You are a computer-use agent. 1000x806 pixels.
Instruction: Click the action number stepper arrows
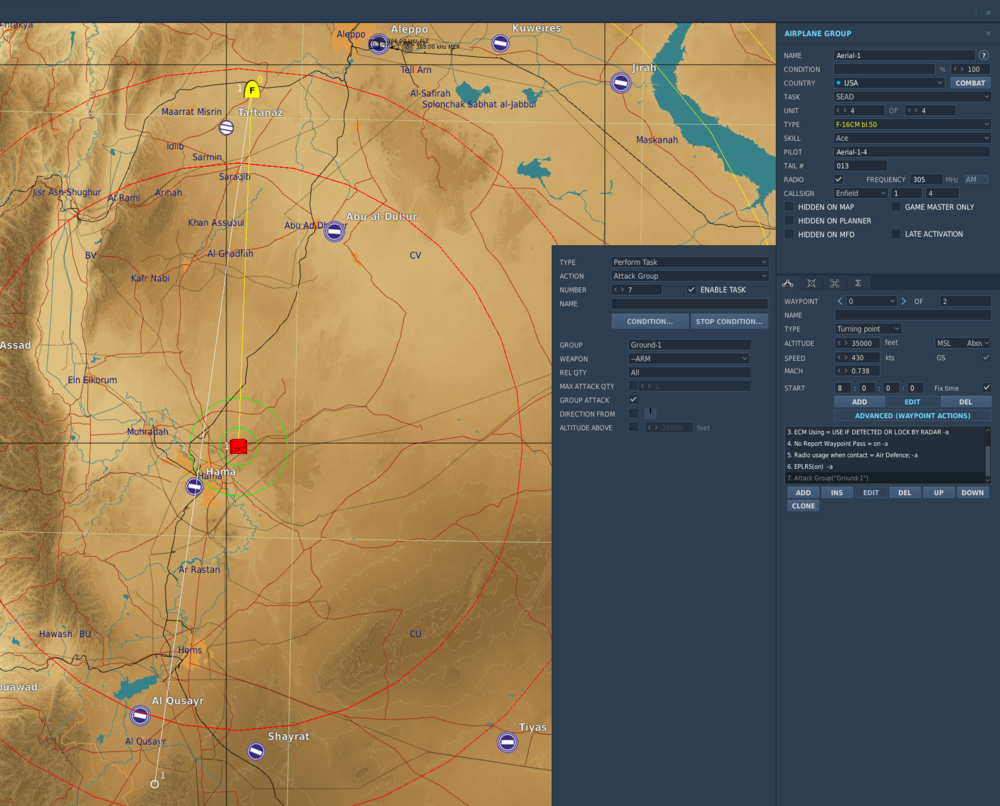pos(620,290)
